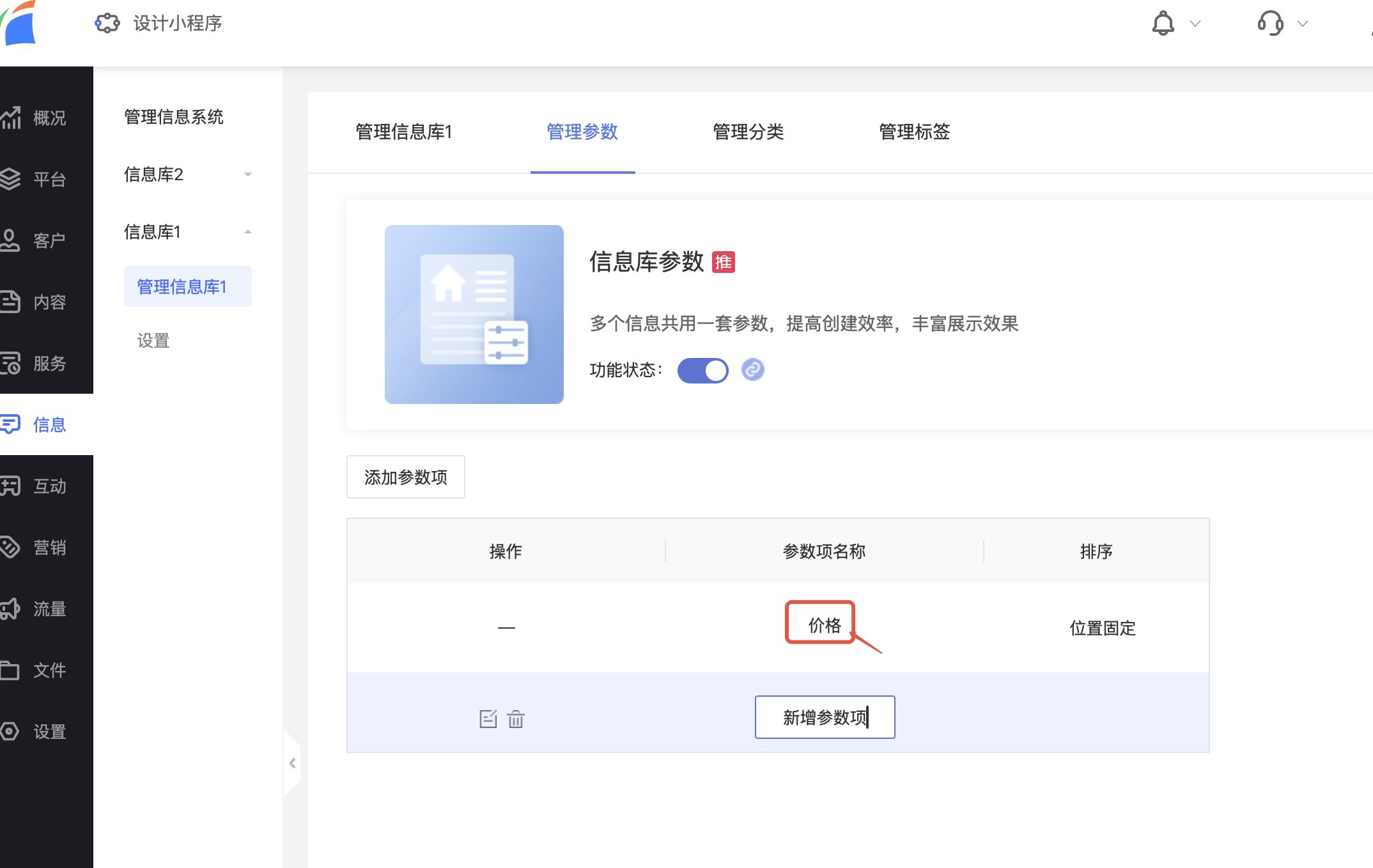Image resolution: width=1373 pixels, height=868 pixels.
Task: Switch to the 管理分类 tab
Action: coord(748,132)
